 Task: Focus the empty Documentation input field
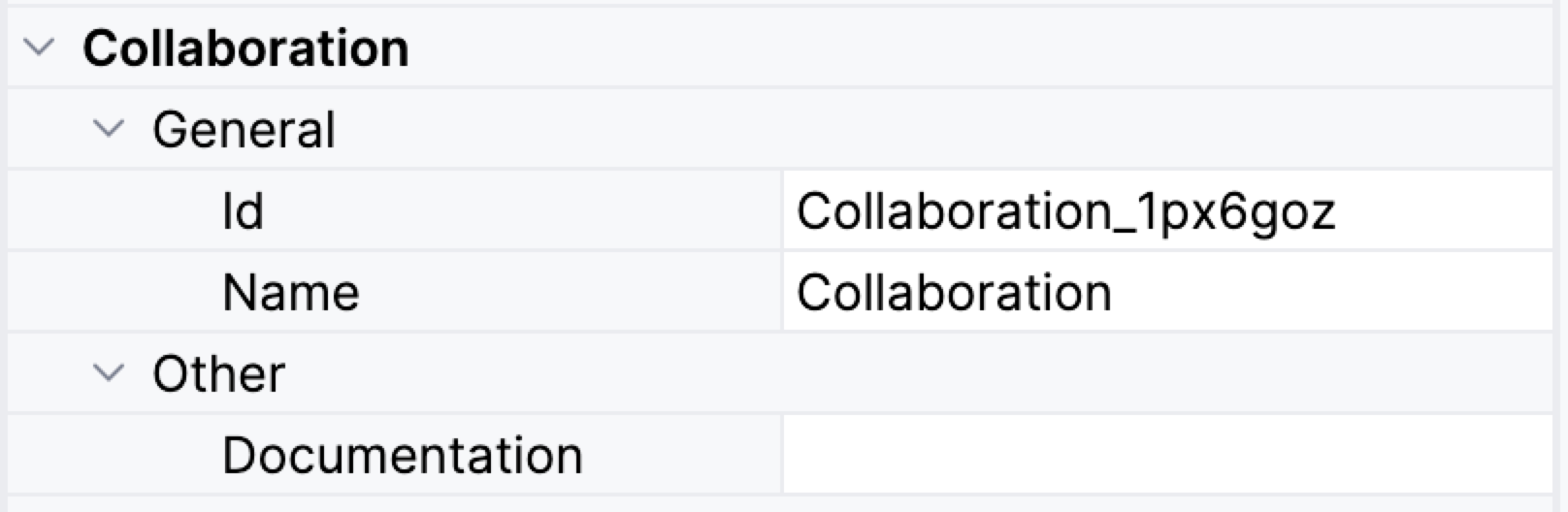click(x=1164, y=456)
